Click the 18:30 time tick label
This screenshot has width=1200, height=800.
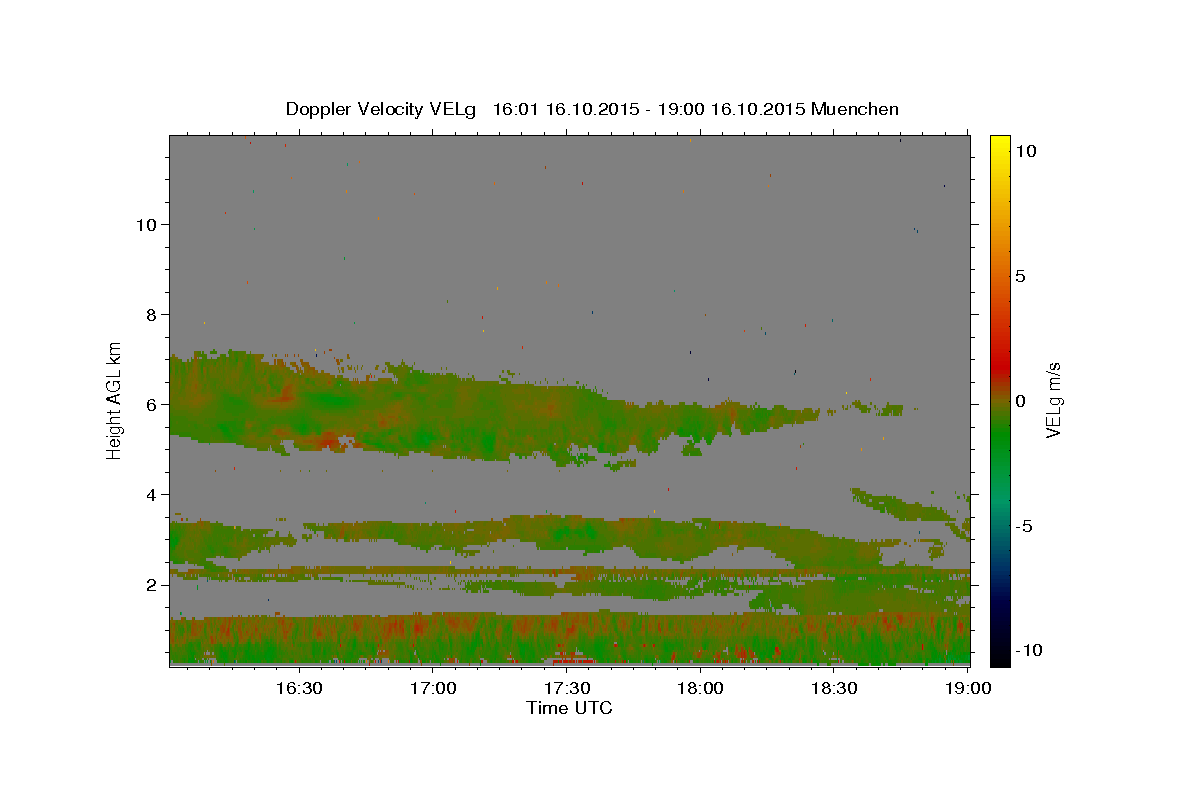pos(834,688)
